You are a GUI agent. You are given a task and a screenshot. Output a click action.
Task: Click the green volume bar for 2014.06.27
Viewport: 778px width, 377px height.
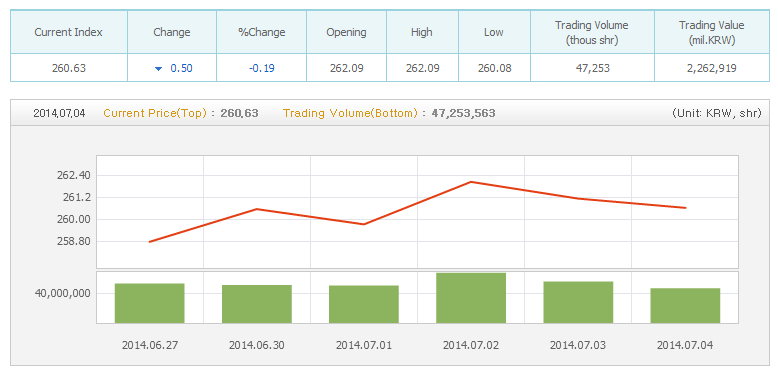[x=149, y=303]
